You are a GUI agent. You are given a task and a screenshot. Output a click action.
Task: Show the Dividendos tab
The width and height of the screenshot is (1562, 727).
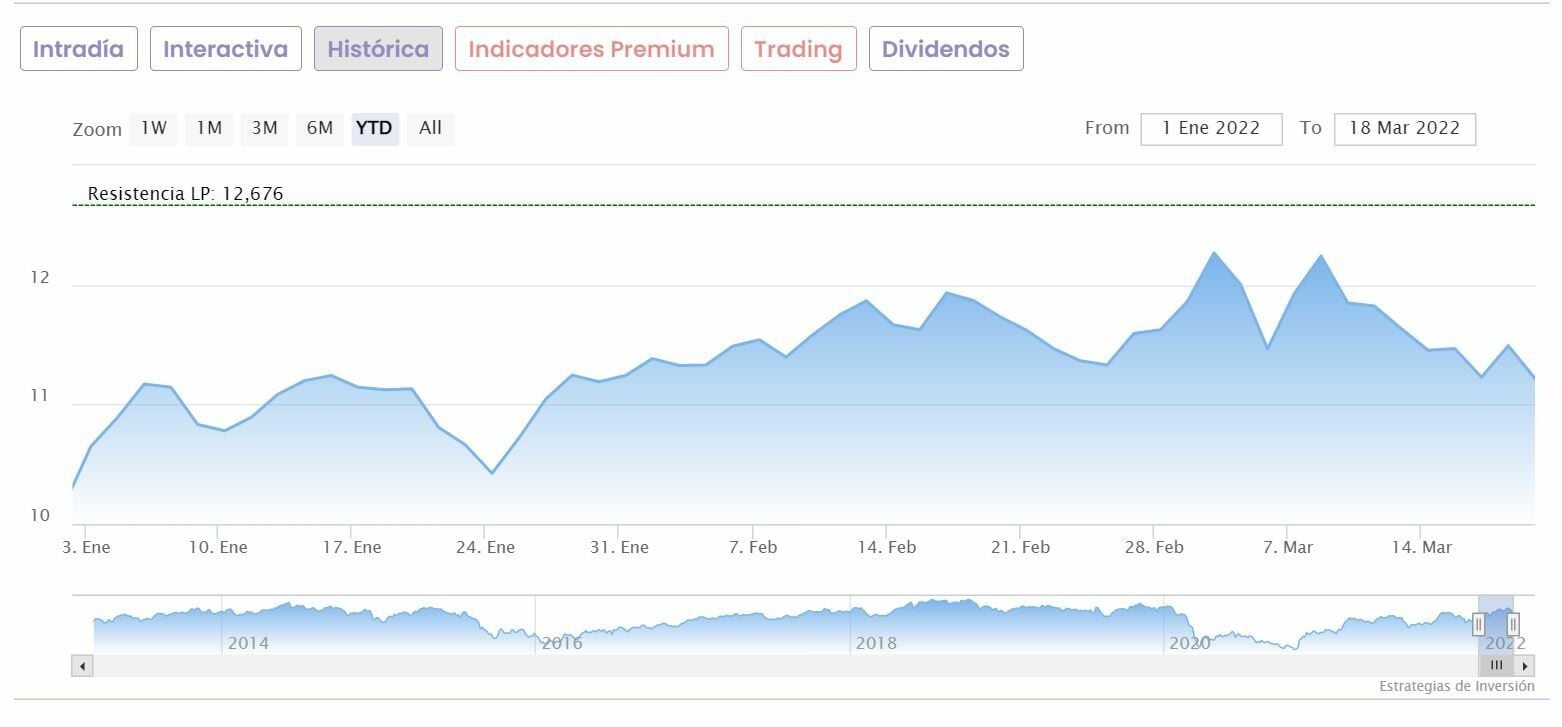(945, 49)
